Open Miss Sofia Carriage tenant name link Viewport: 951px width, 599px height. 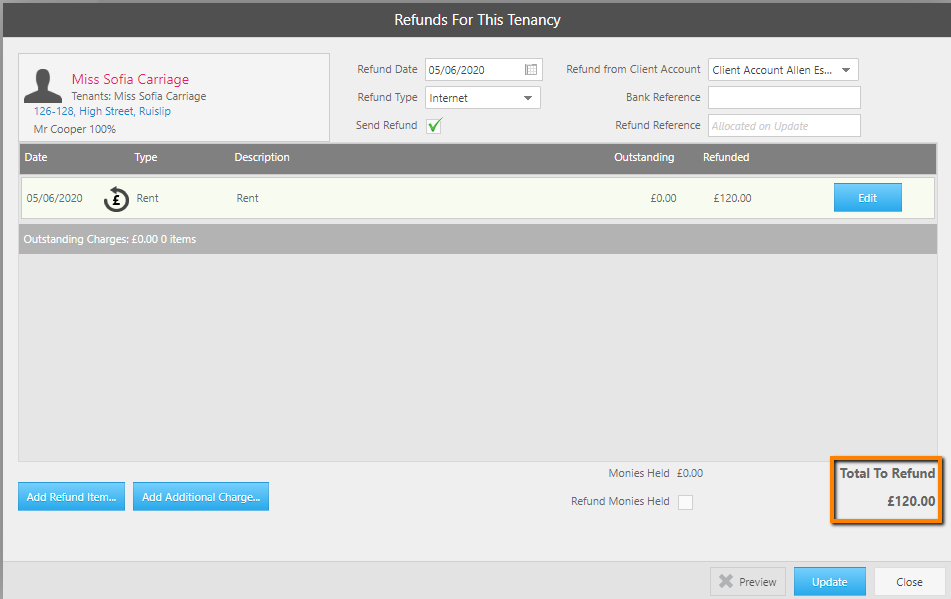(130, 79)
